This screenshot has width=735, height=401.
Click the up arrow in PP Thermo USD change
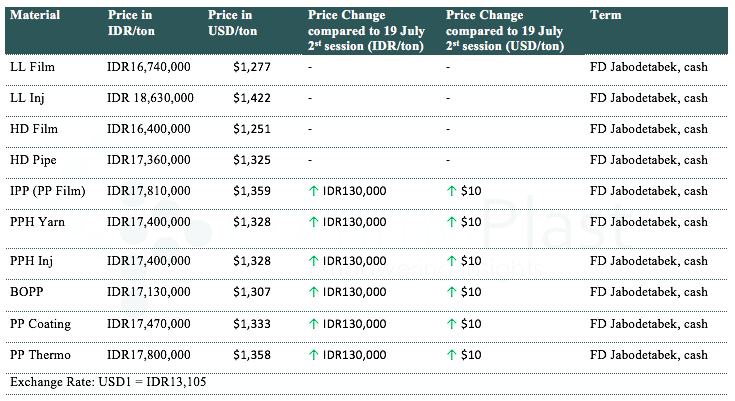(x=451, y=355)
